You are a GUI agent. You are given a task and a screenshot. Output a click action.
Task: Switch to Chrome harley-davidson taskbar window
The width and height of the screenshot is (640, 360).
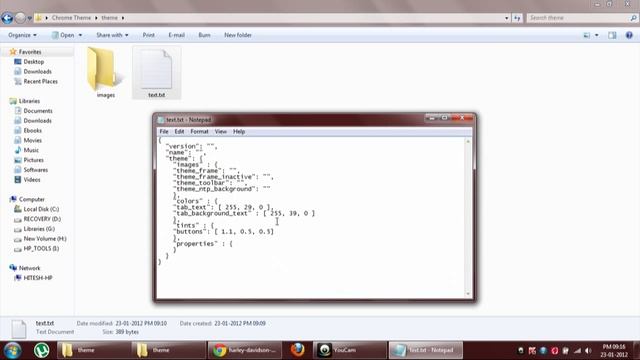(244, 350)
